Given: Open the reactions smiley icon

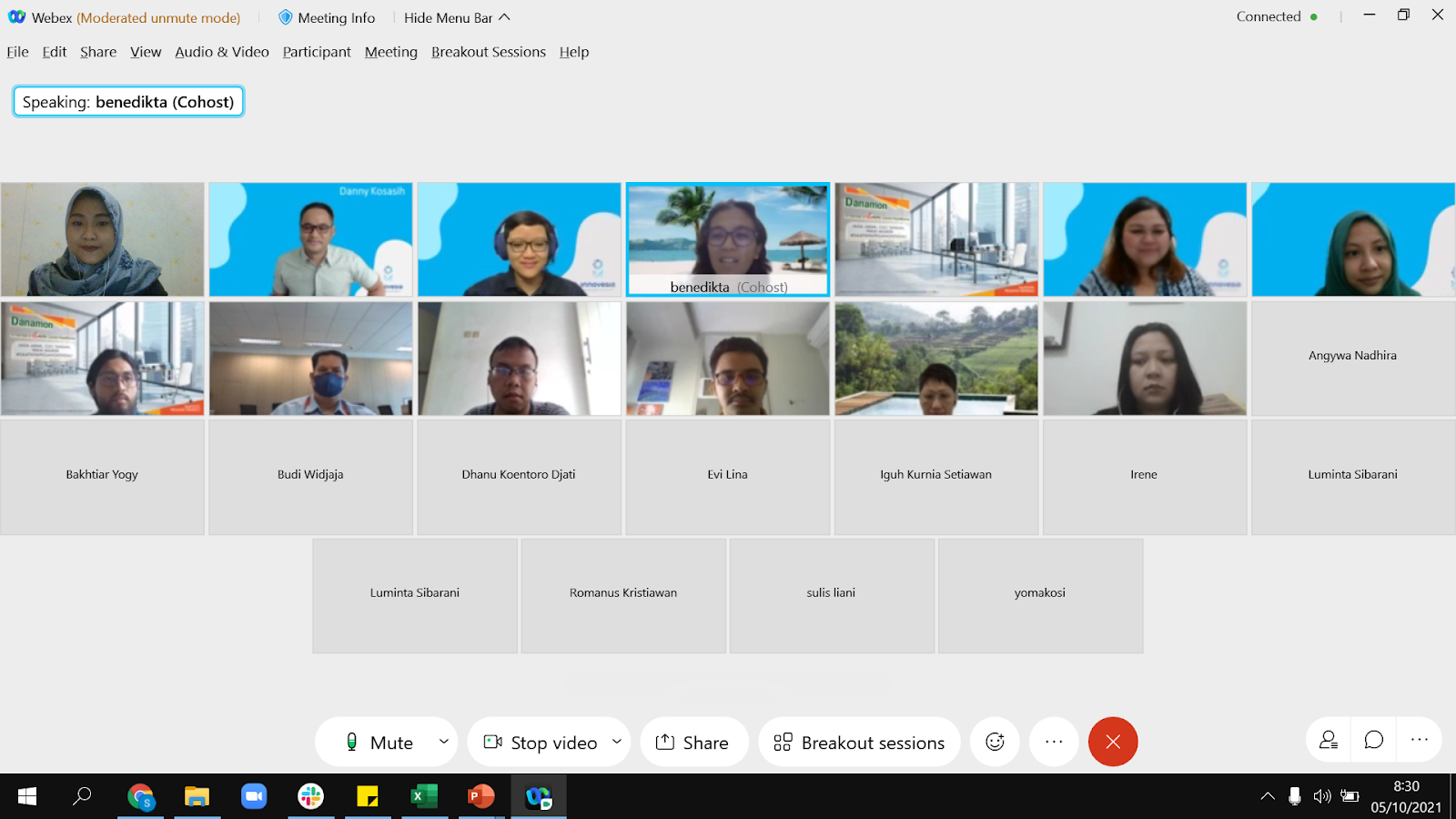Looking at the screenshot, I should [x=996, y=743].
